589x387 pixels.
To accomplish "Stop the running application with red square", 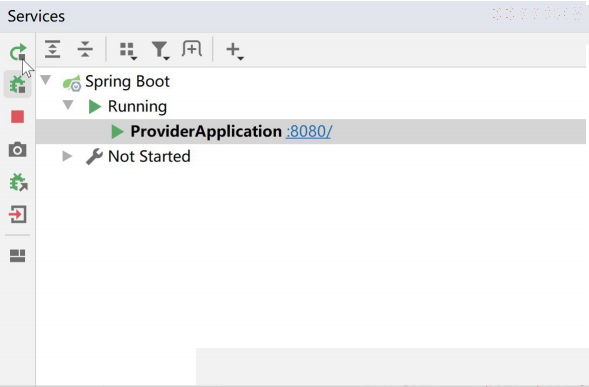I will [18, 117].
